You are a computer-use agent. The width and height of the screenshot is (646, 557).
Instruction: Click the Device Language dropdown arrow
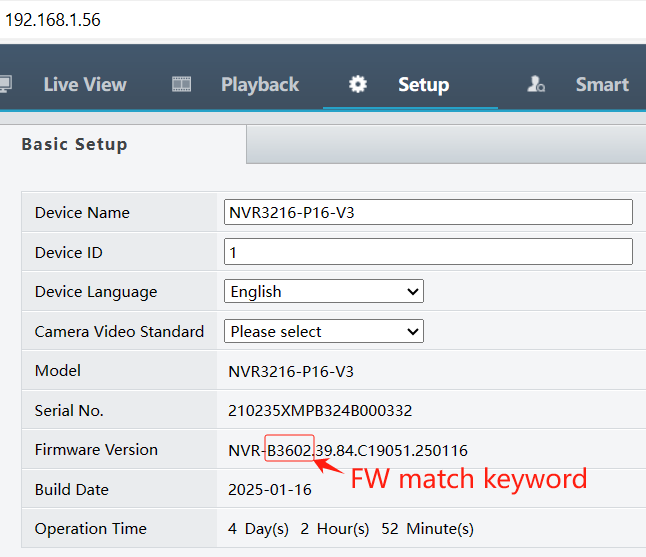point(413,292)
